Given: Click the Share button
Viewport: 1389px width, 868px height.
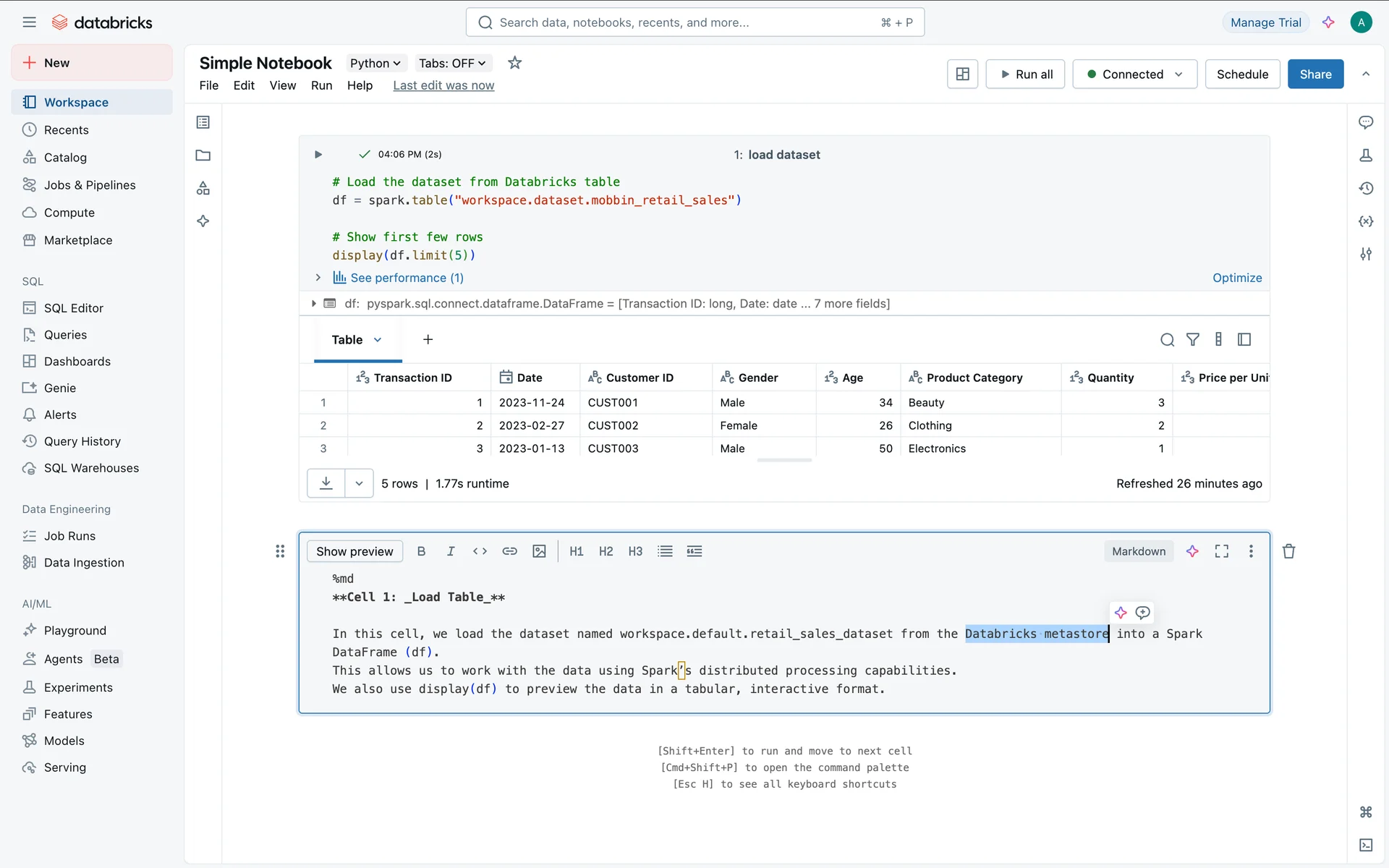Looking at the screenshot, I should 1314,74.
